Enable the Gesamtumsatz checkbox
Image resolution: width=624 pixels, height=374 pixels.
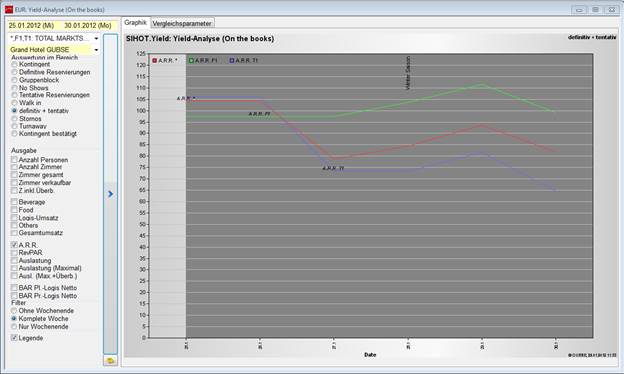pyautogui.click(x=14, y=233)
